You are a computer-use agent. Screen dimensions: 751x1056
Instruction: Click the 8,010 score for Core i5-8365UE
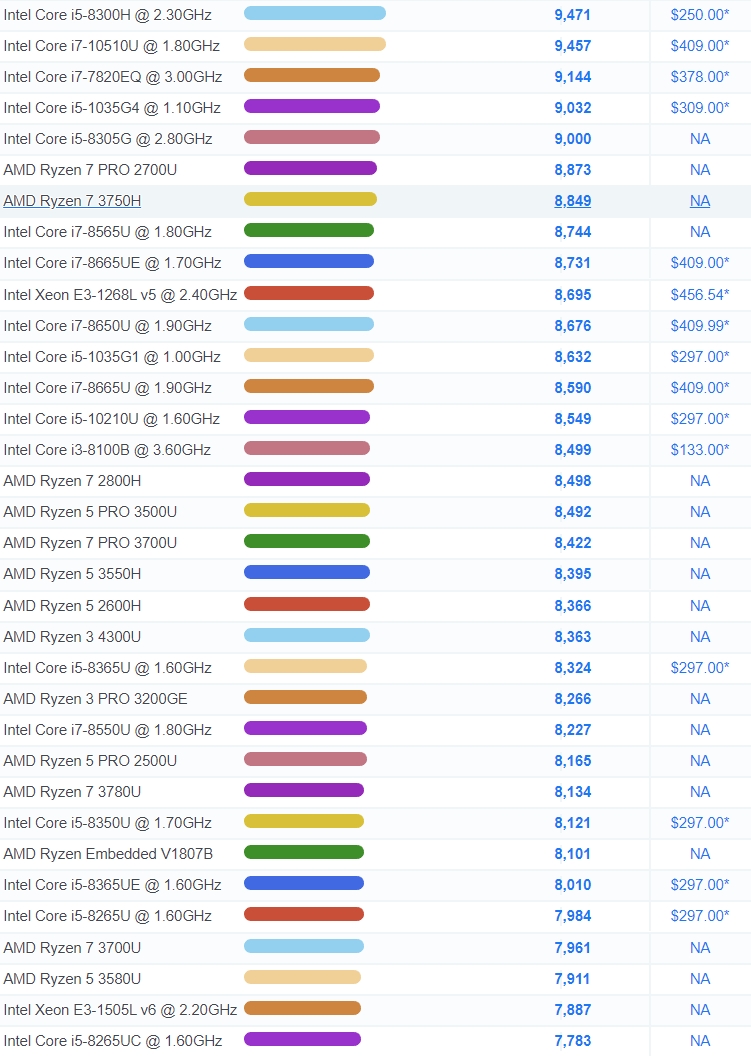pyautogui.click(x=573, y=885)
